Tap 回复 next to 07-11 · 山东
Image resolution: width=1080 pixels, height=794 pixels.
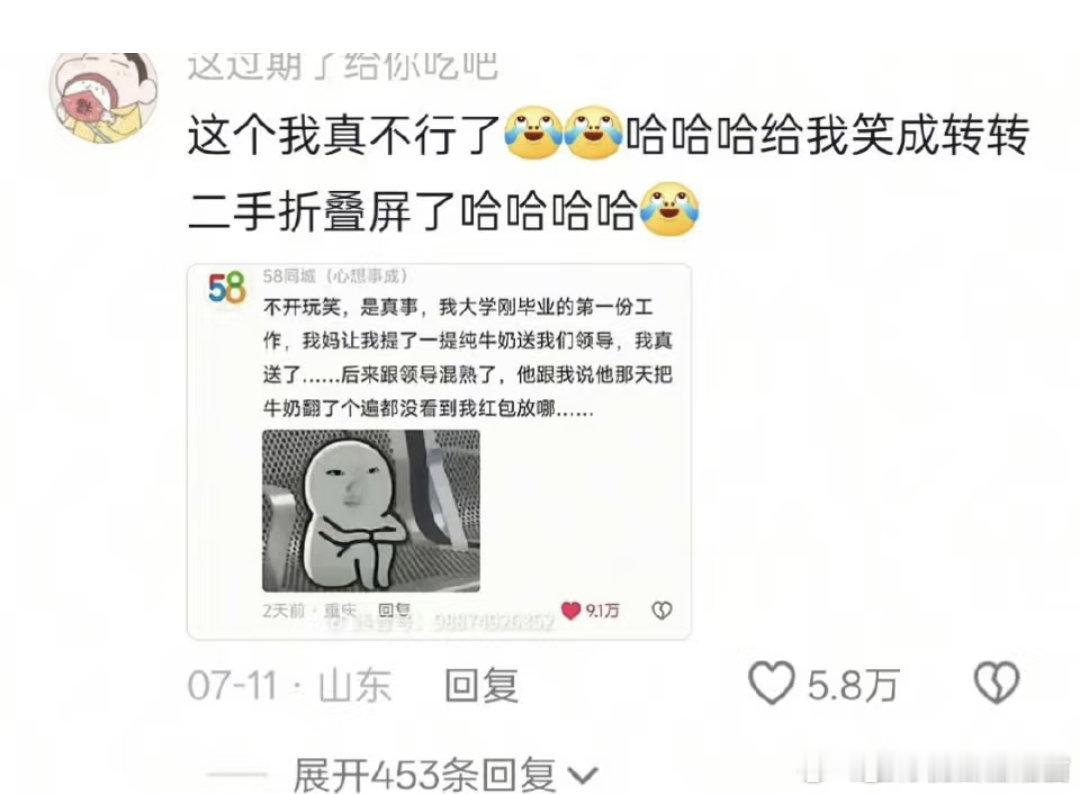[x=481, y=685]
